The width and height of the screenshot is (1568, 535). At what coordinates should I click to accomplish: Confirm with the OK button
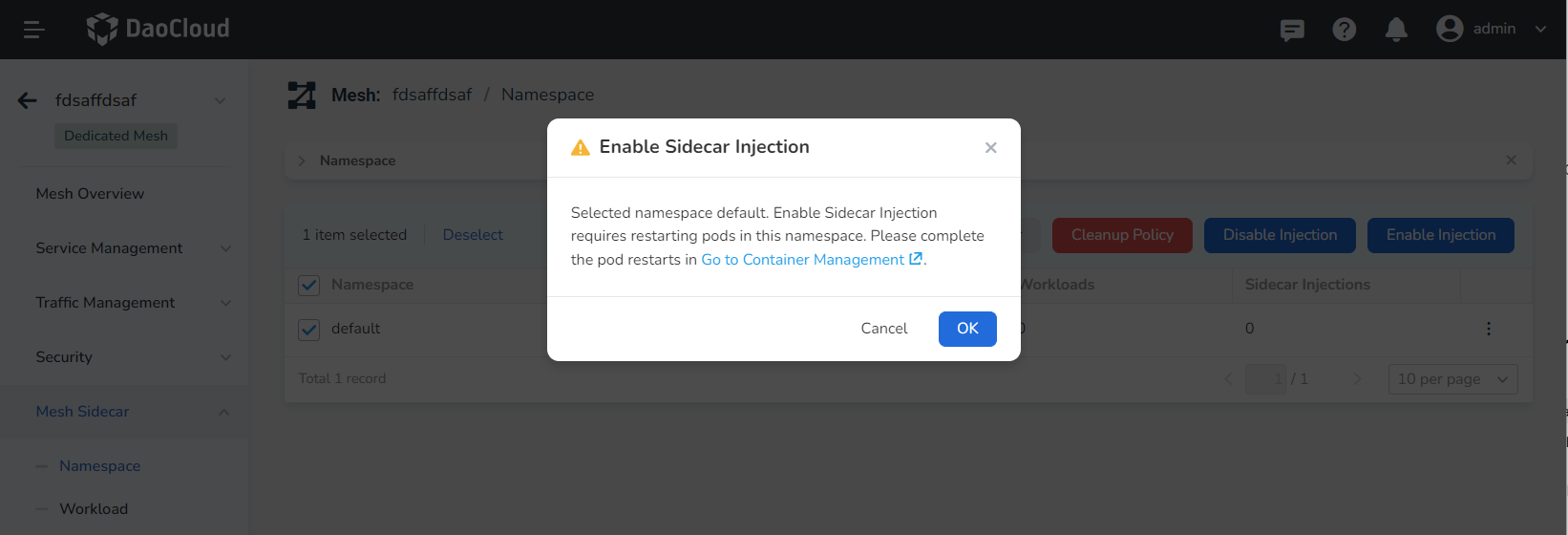click(x=967, y=329)
